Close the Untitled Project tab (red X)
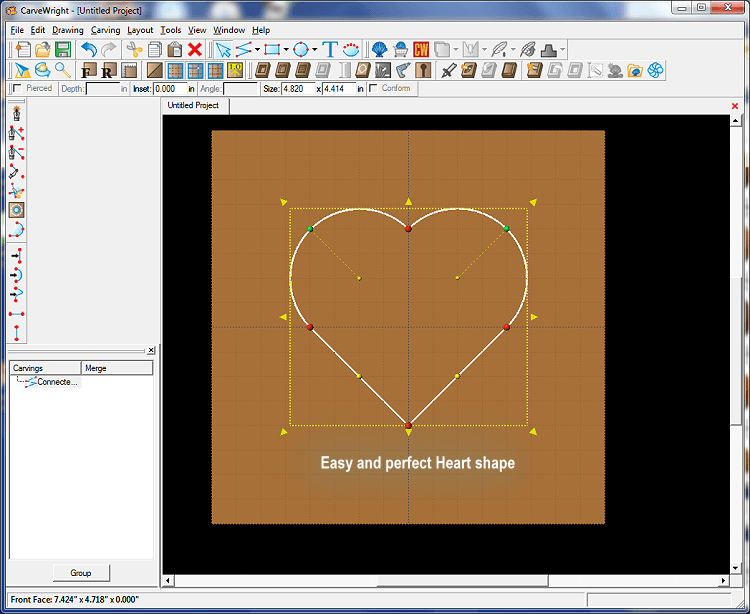This screenshot has width=750, height=614. coord(735,106)
